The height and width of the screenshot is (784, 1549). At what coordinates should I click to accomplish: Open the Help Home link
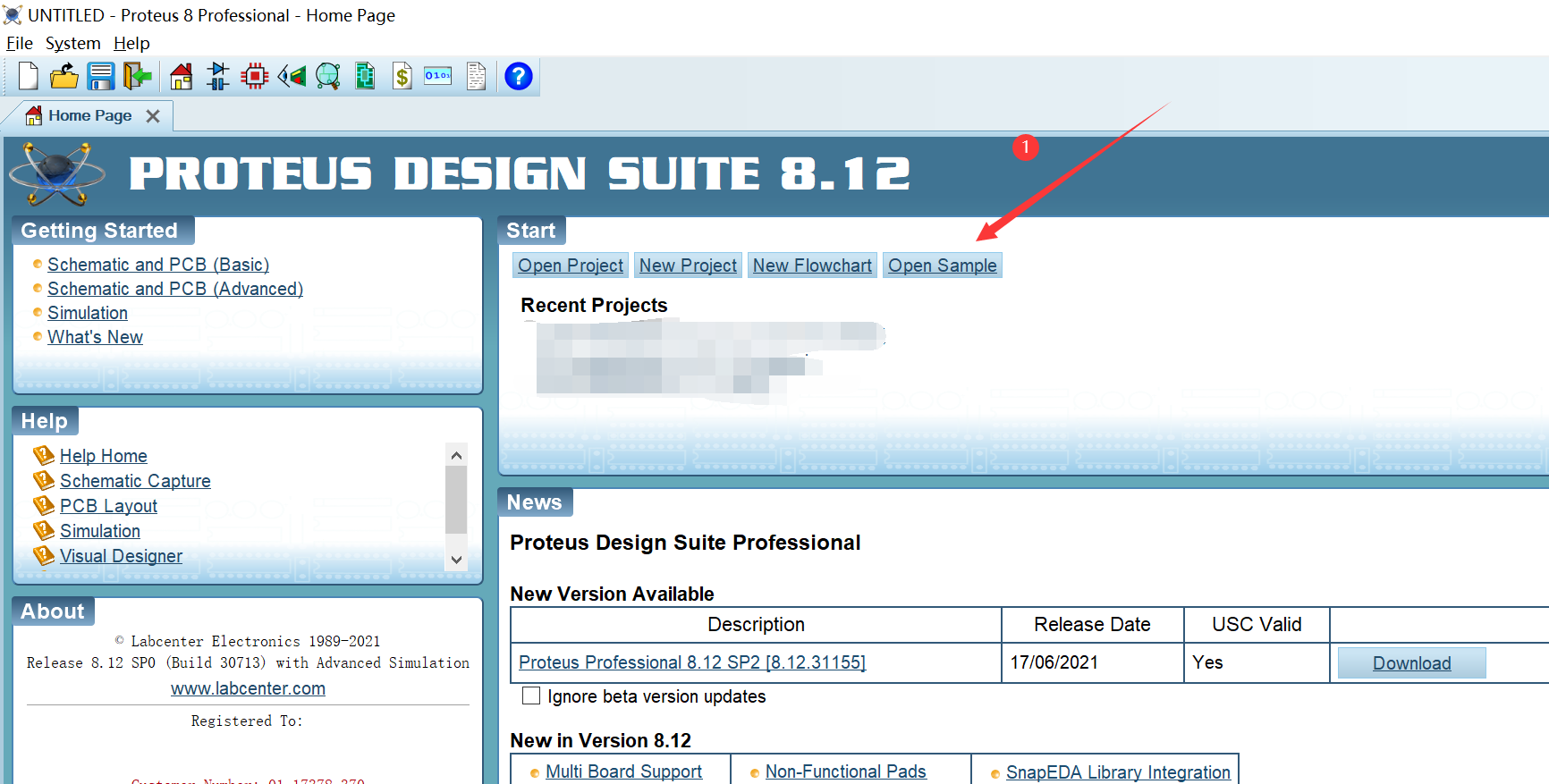pyautogui.click(x=104, y=456)
